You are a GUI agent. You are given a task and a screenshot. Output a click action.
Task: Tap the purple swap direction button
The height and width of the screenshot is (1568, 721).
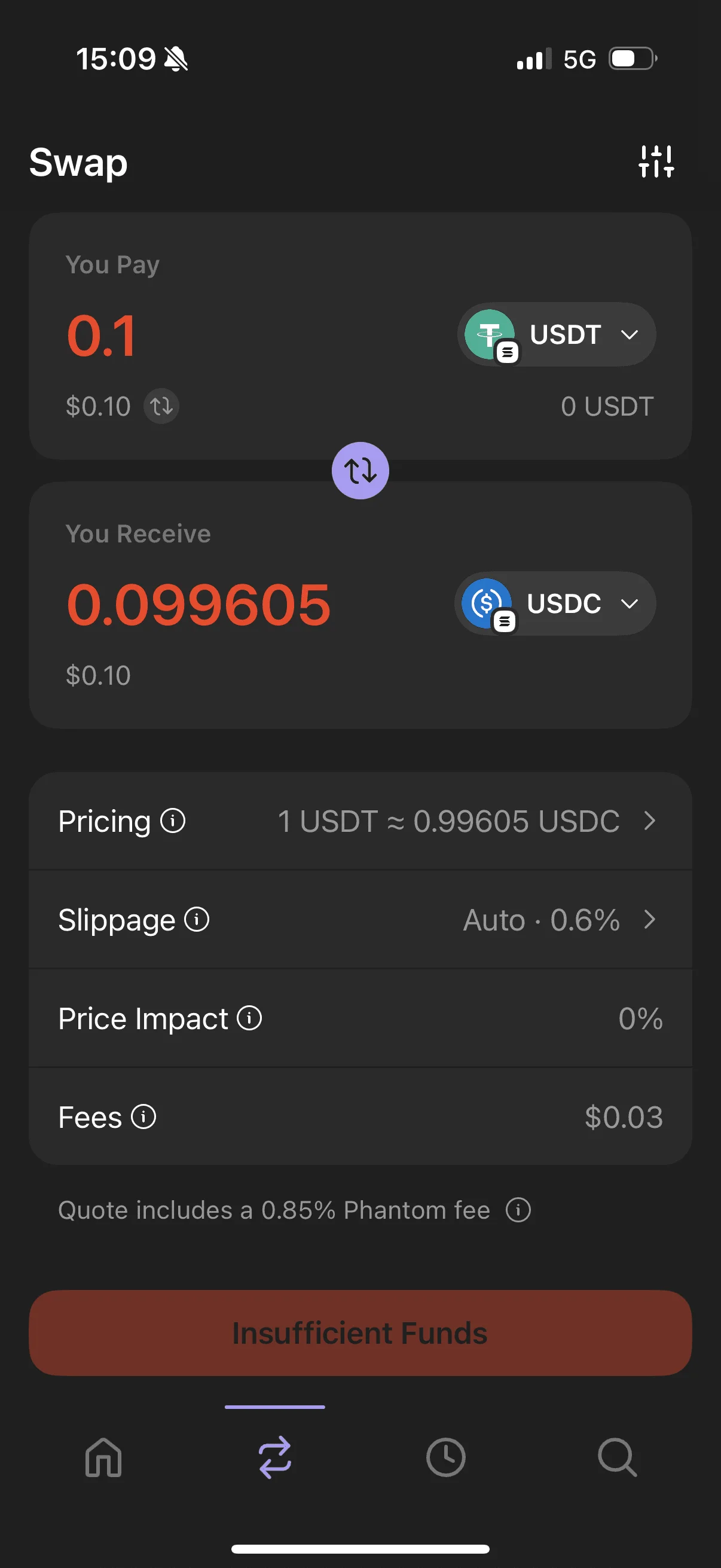(x=360, y=471)
